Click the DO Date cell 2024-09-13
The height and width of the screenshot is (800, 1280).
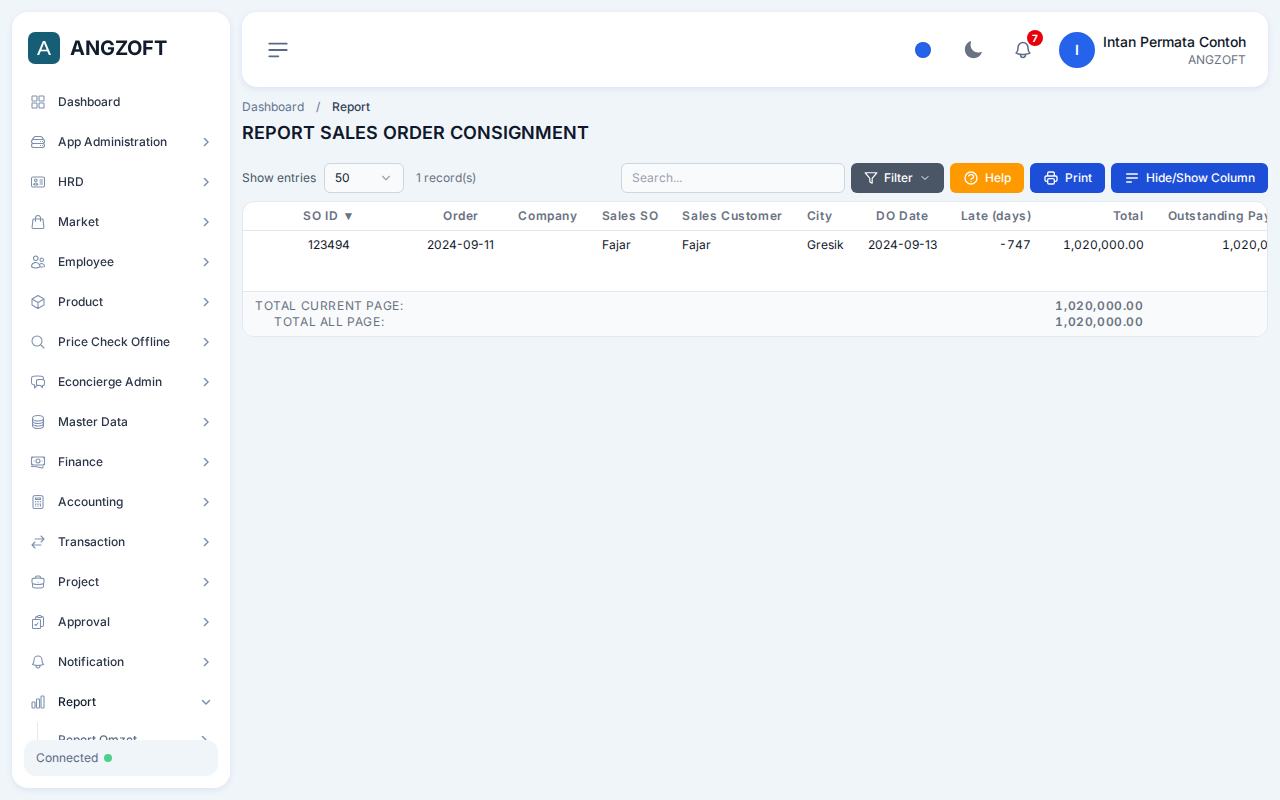tap(903, 245)
